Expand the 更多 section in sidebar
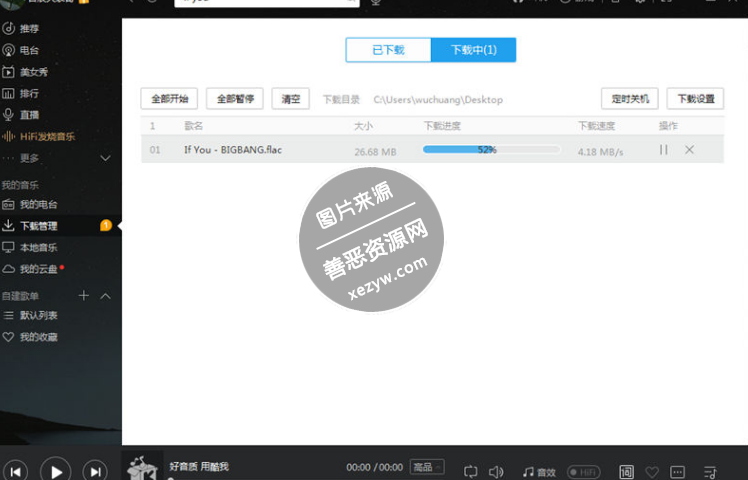 click(x=105, y=158)
